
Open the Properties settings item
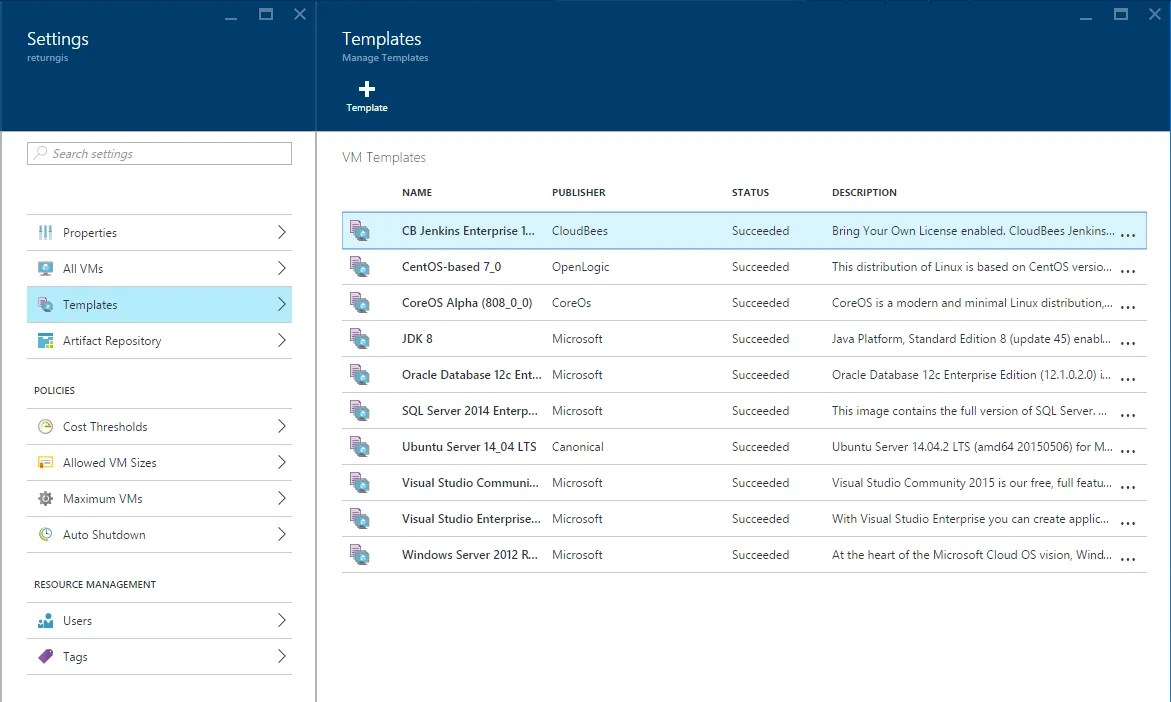(159, 232)
